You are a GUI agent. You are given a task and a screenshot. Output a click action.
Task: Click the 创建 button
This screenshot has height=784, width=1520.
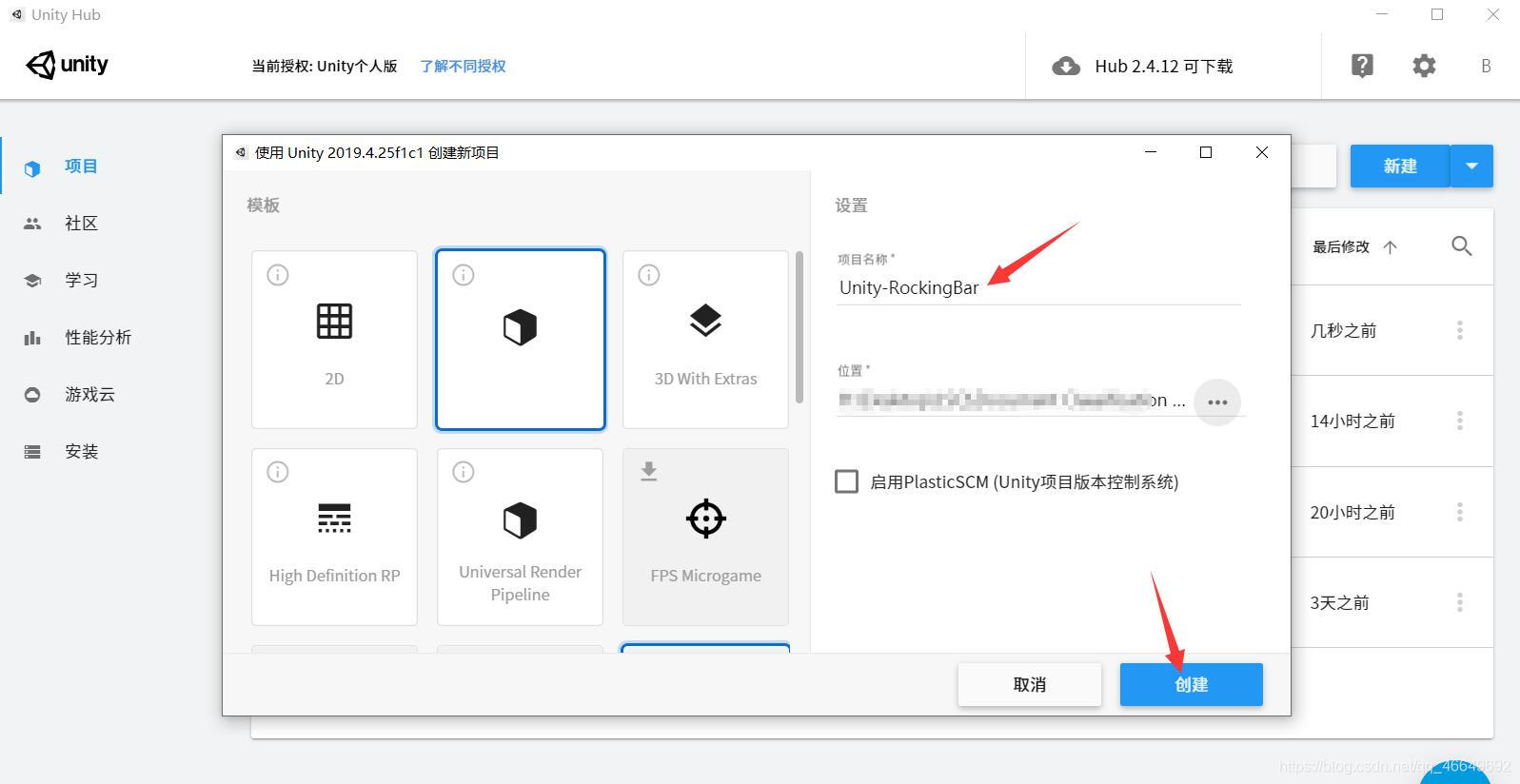click(x=1191, y=685)
